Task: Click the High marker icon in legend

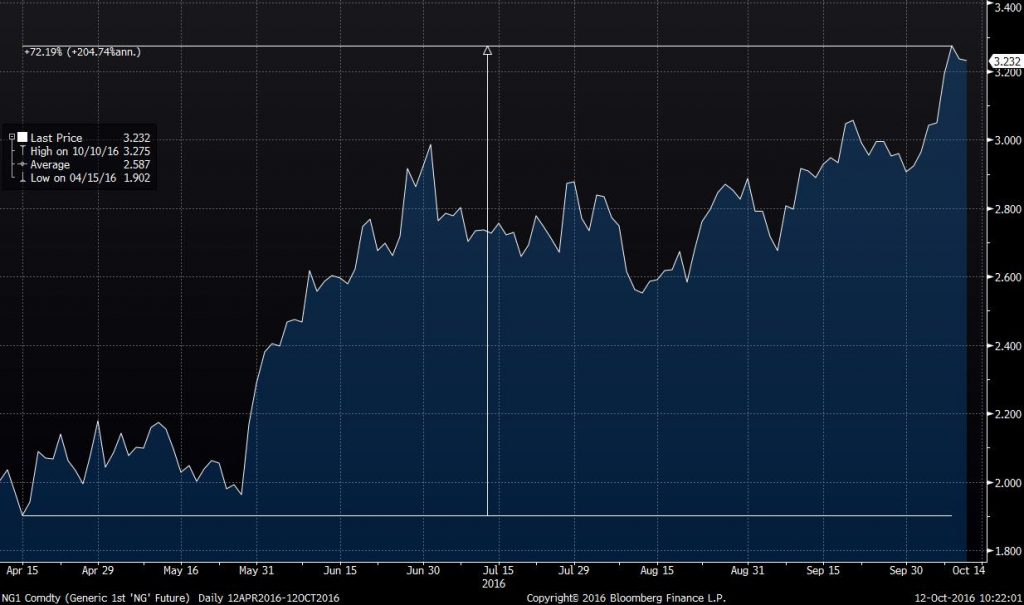Action: click(x=21, y=151)
